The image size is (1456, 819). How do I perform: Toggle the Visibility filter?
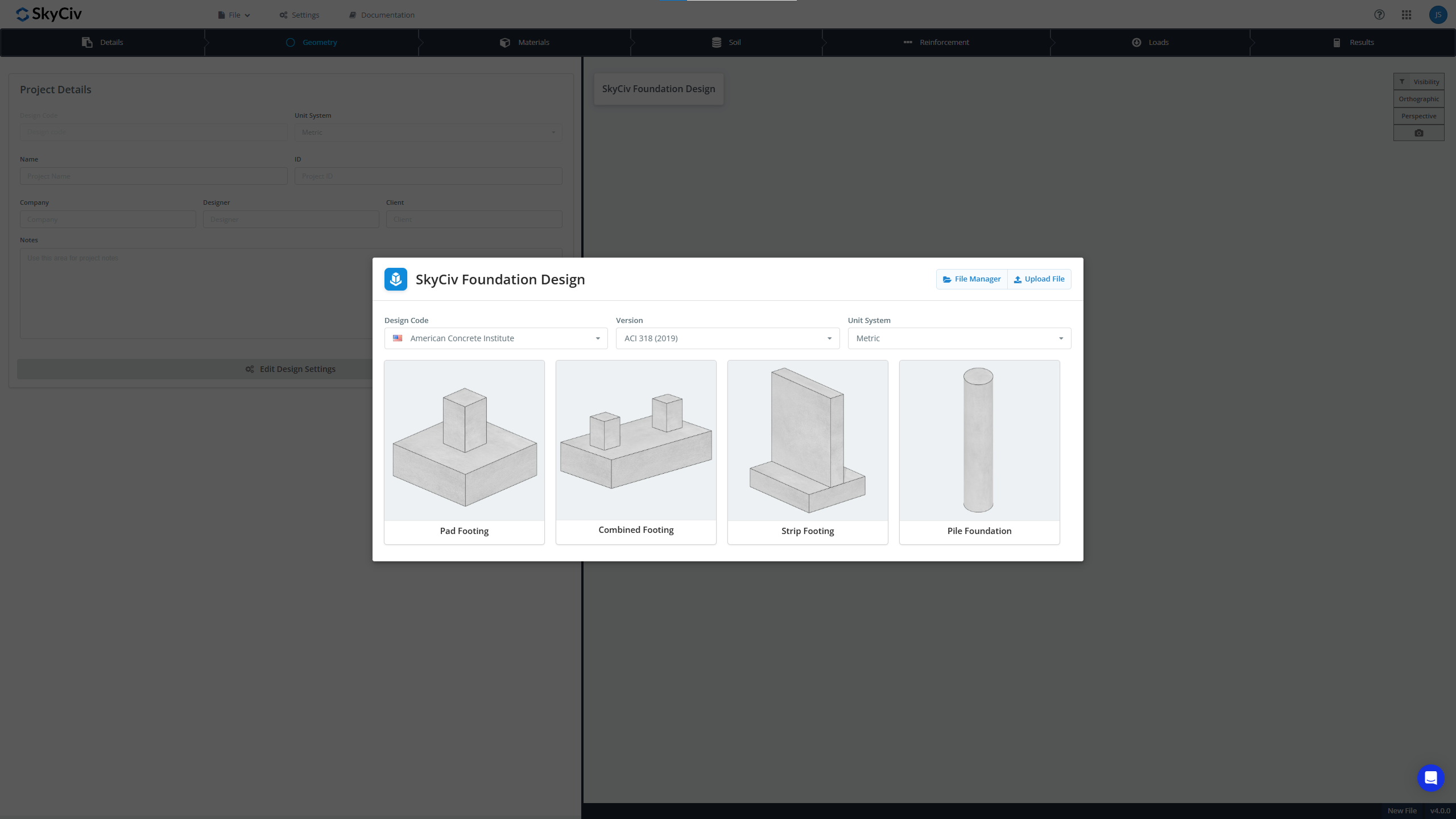pyautogui.click(x=1419, y=82)
